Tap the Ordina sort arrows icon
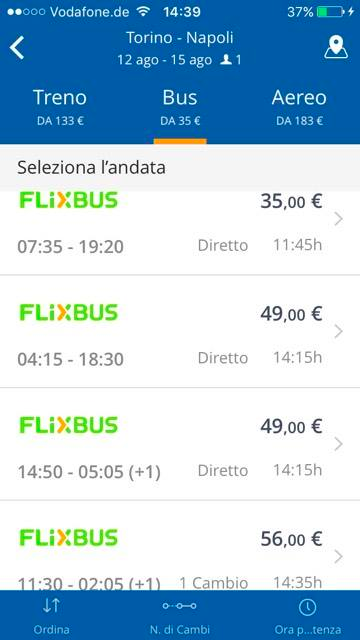This screenshot has height=640, width=360. [x=51, y=606]
